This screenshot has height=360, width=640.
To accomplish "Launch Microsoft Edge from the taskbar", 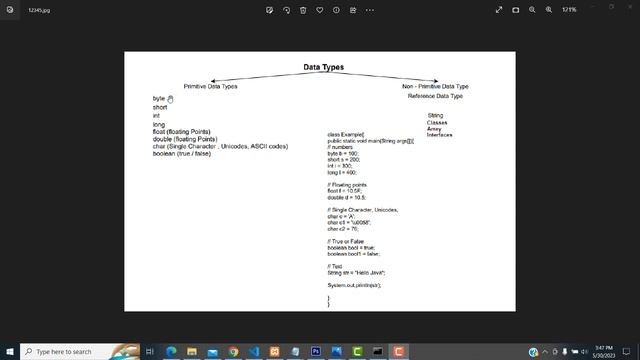I will tap(171, 351).
